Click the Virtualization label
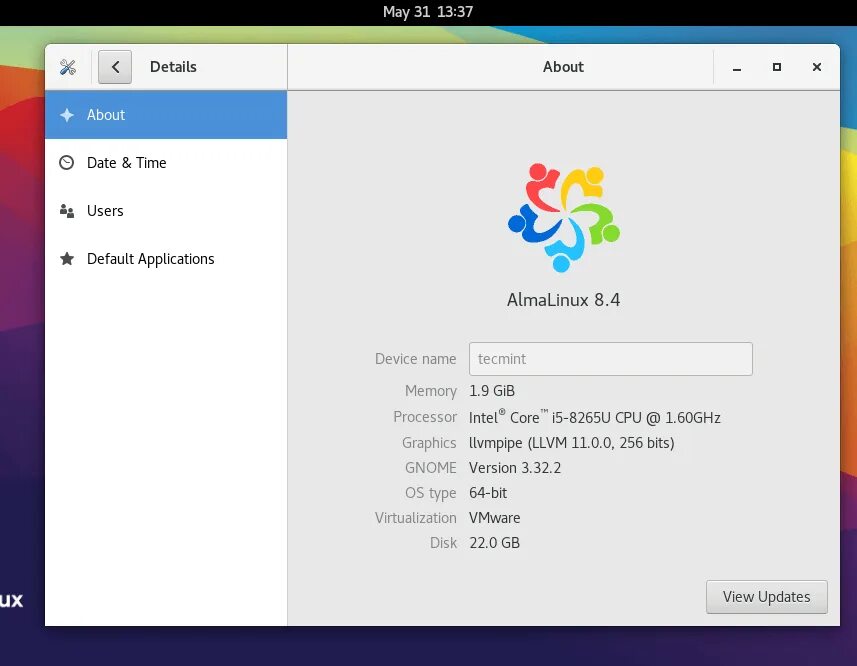 point(415,518)
